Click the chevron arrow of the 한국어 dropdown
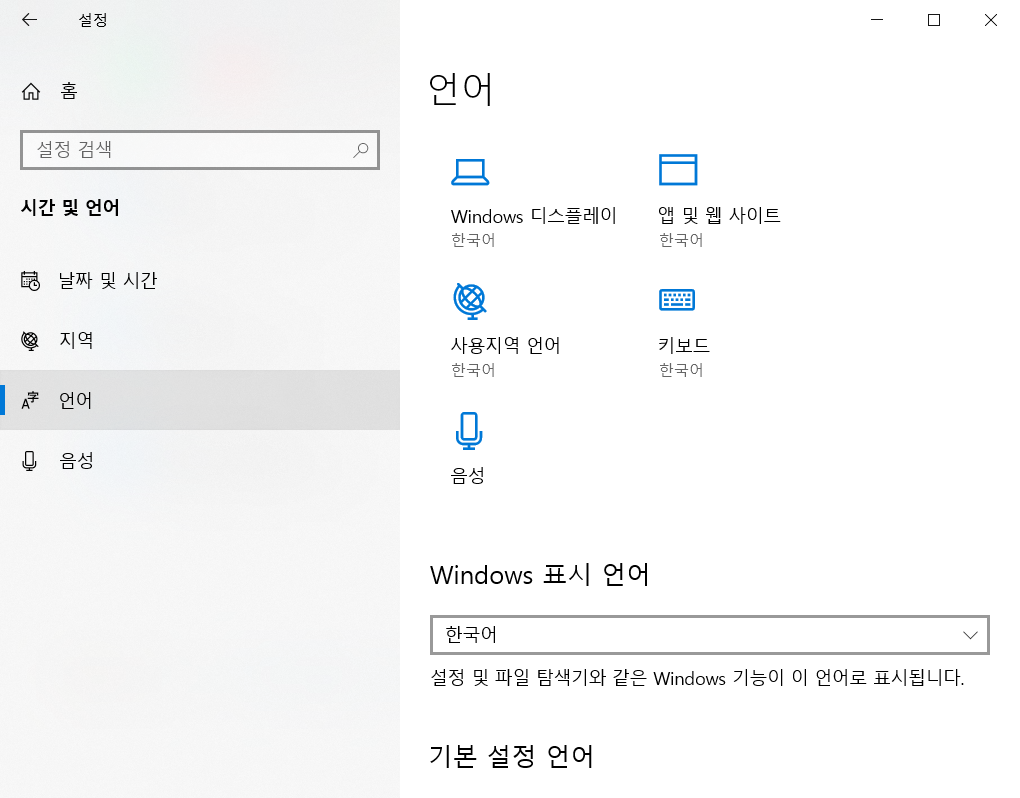 tap(970, 635)
